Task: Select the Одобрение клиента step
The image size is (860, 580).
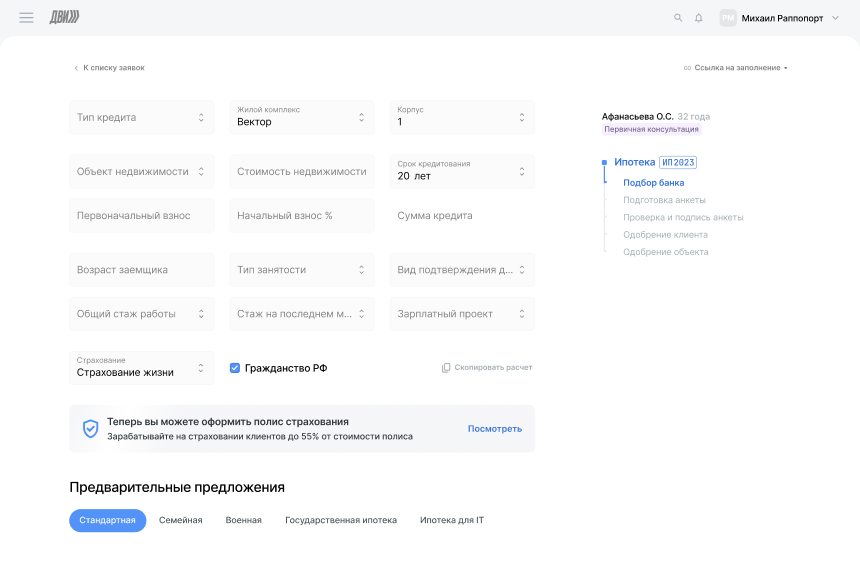Action: 665,235
